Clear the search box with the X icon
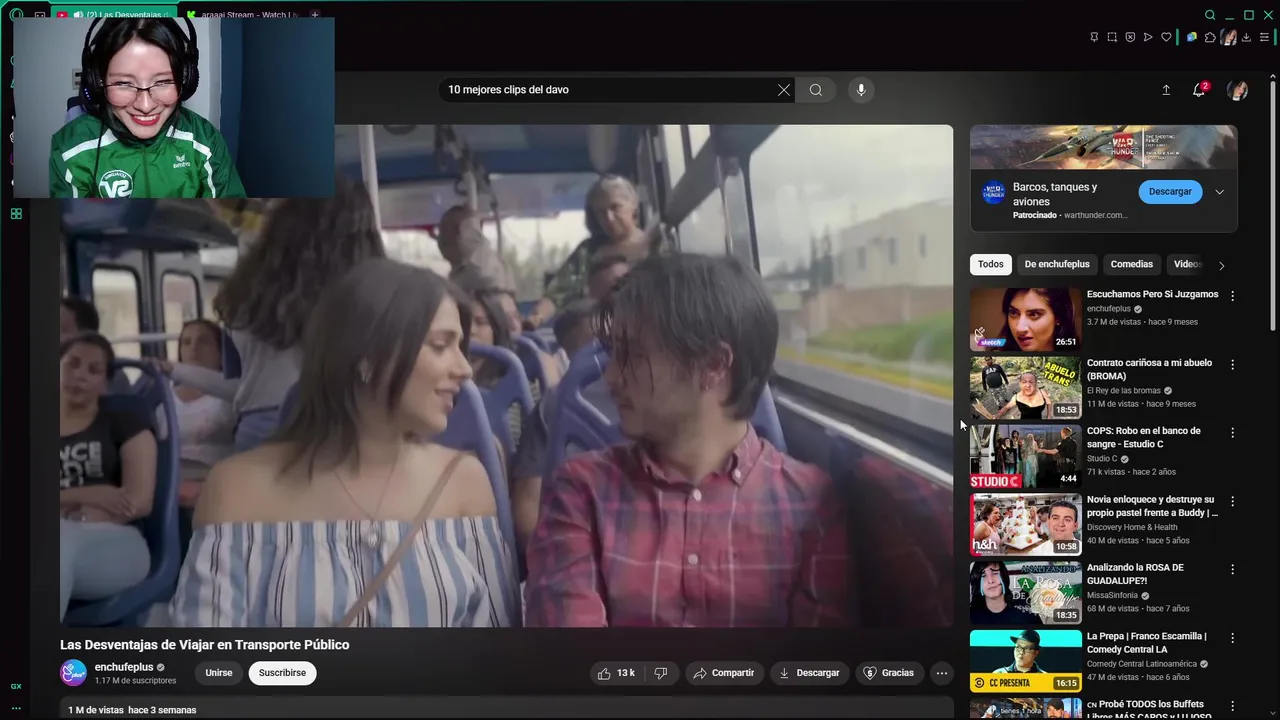This screenshot has height=720, width=1280. click(x=784, y=90)
